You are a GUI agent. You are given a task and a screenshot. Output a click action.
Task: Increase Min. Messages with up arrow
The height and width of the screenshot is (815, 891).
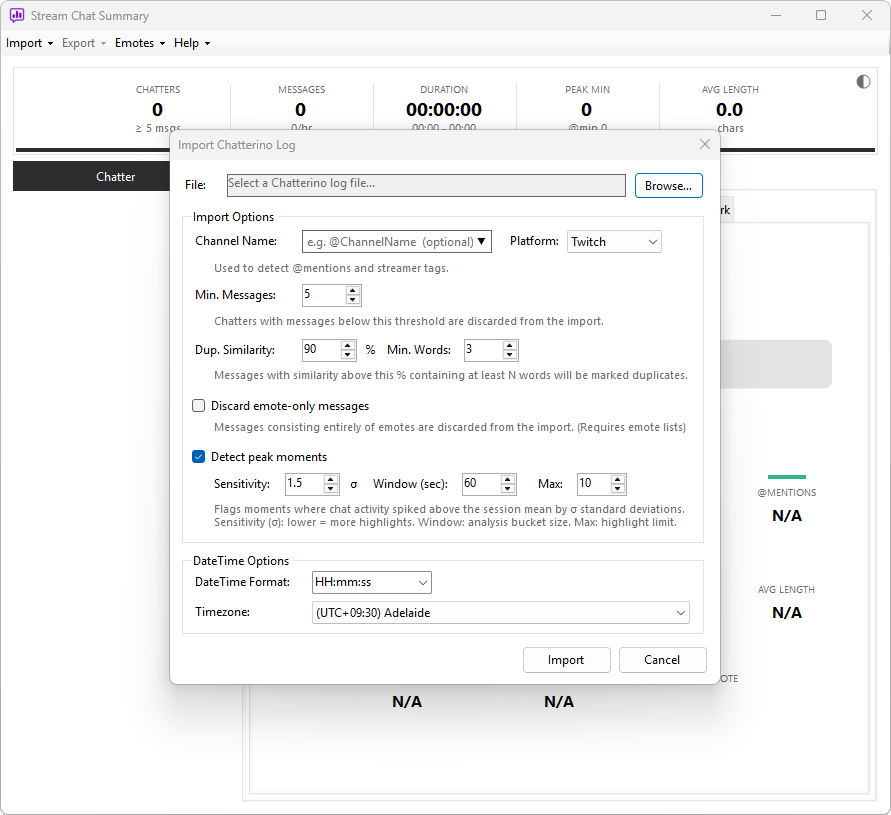[x=353, y=290]
